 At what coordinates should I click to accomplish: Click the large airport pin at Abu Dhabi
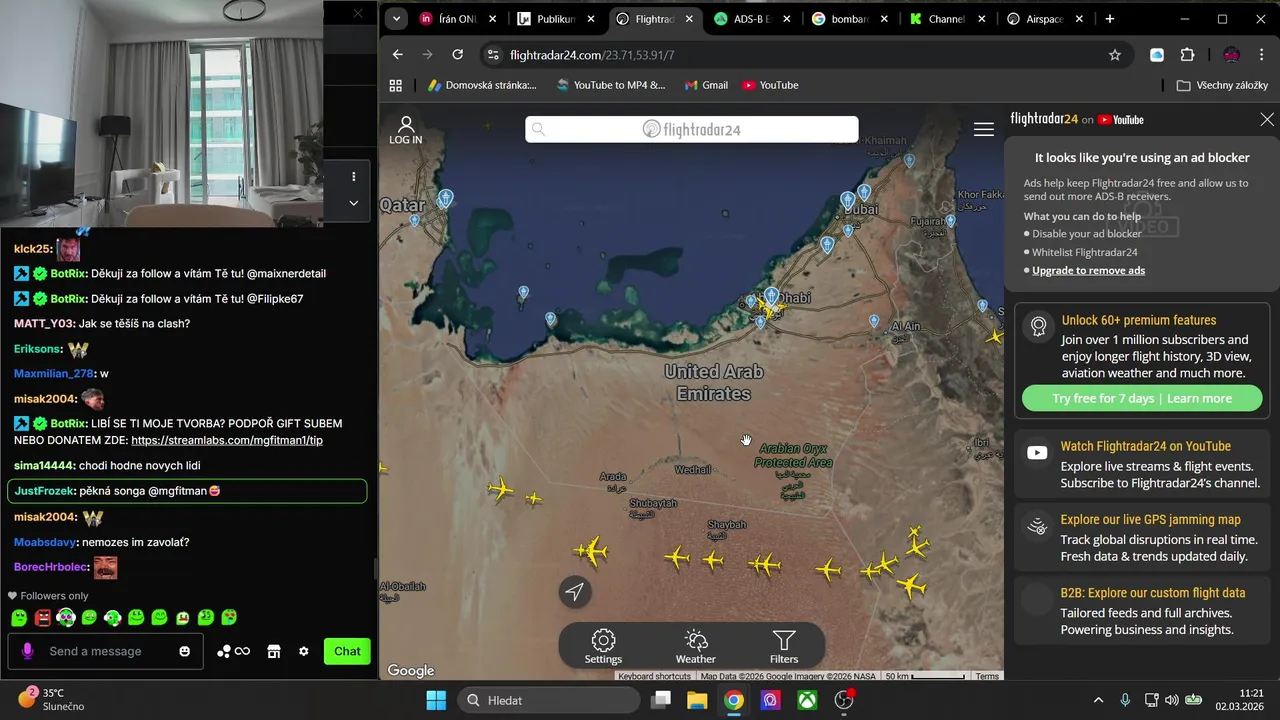771,297
